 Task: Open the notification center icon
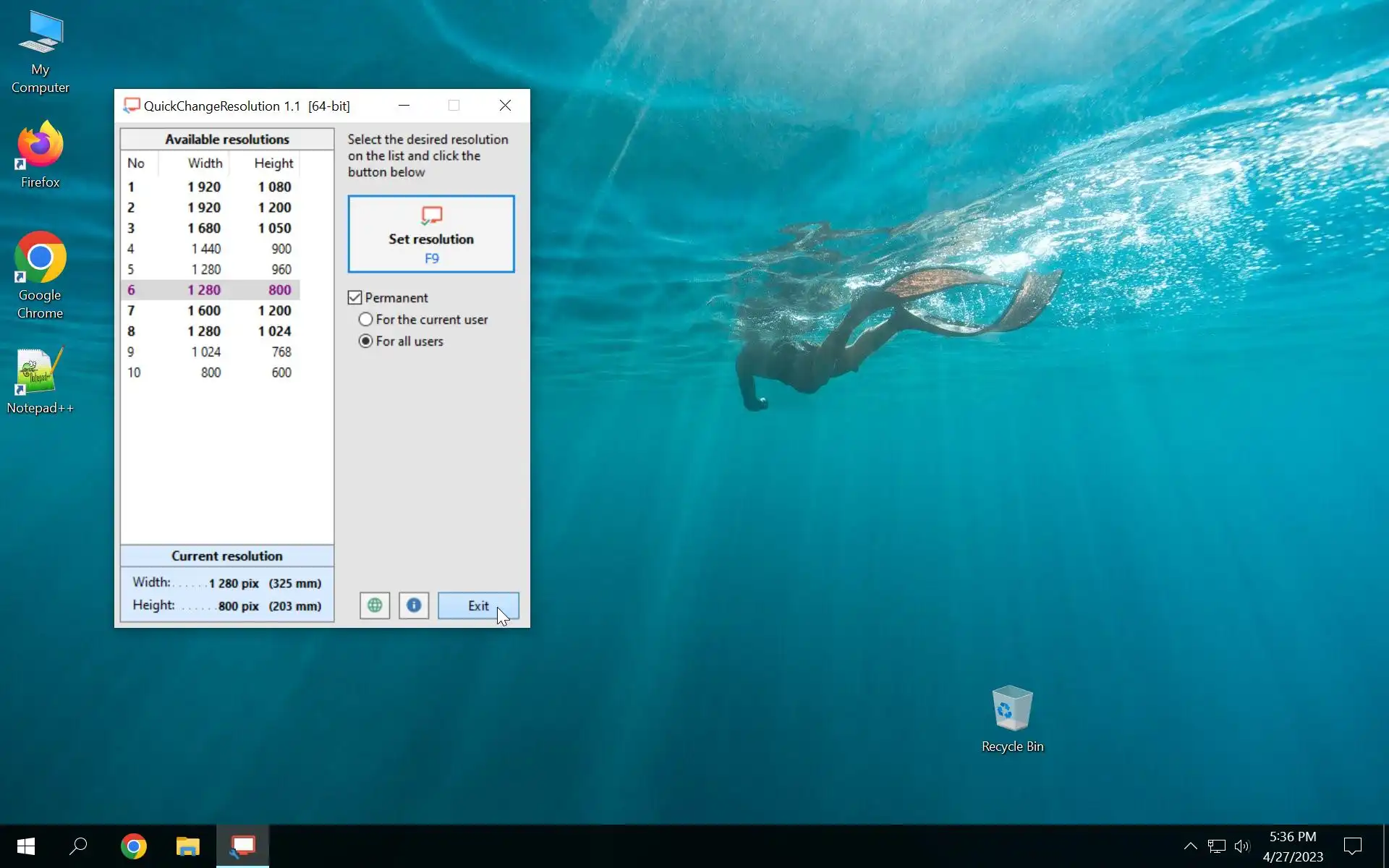coord(1352,846)
